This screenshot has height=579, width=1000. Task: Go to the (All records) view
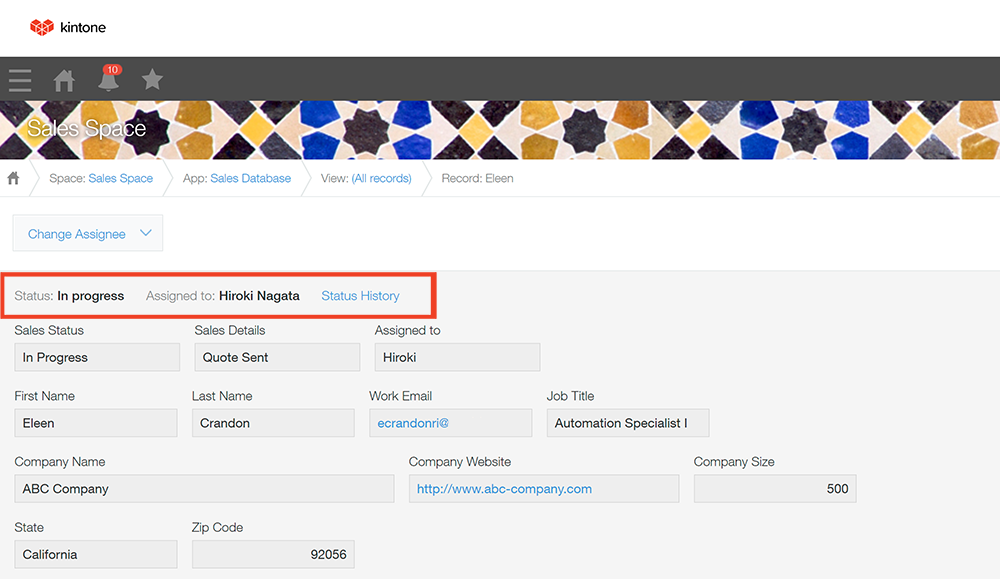pos(381,179)
